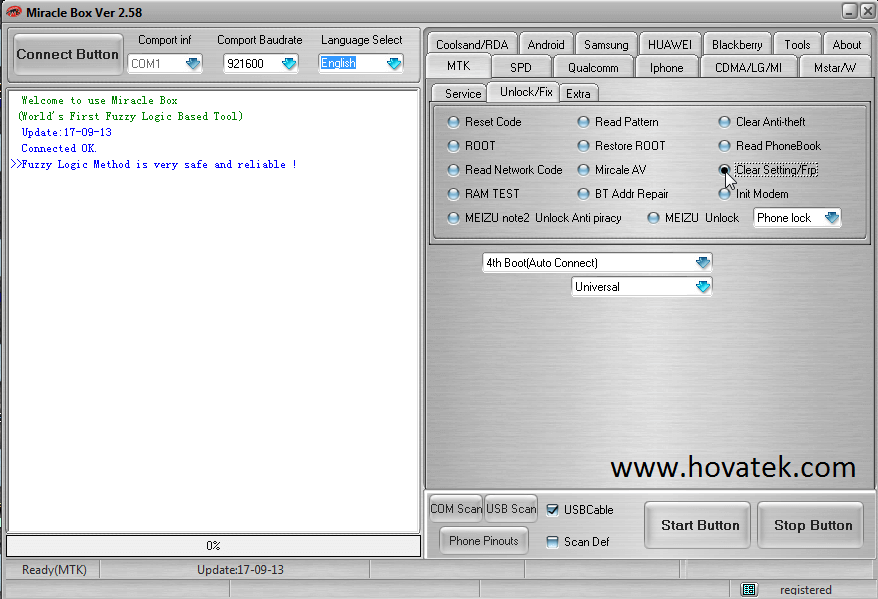Enable the Scan Def checkbox
This screenshot has height=599, width=878.
pyautogui.click(x=552, y=541)
